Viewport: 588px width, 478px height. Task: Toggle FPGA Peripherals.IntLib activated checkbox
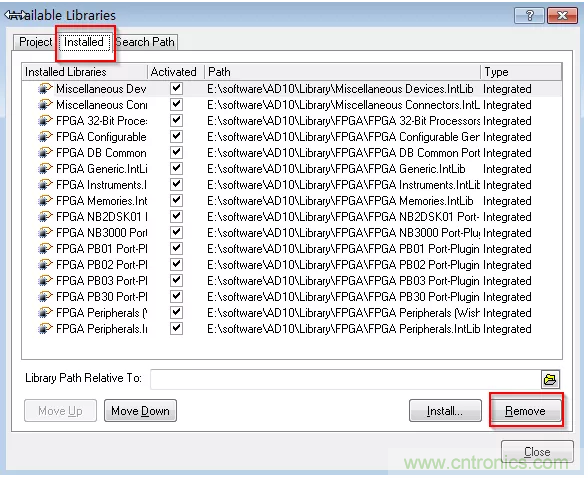click(x=176, y=328)
